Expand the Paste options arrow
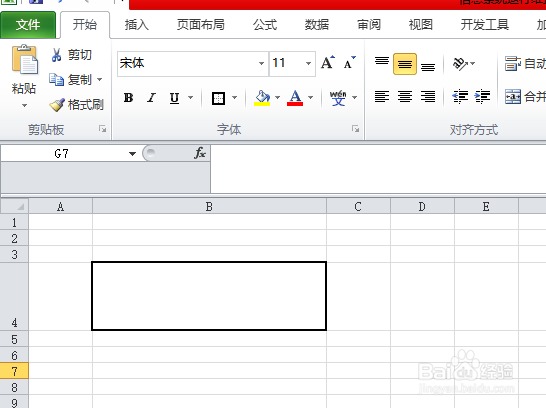Image resolution: width=546 pixels, height=408 pixels. 24,105
